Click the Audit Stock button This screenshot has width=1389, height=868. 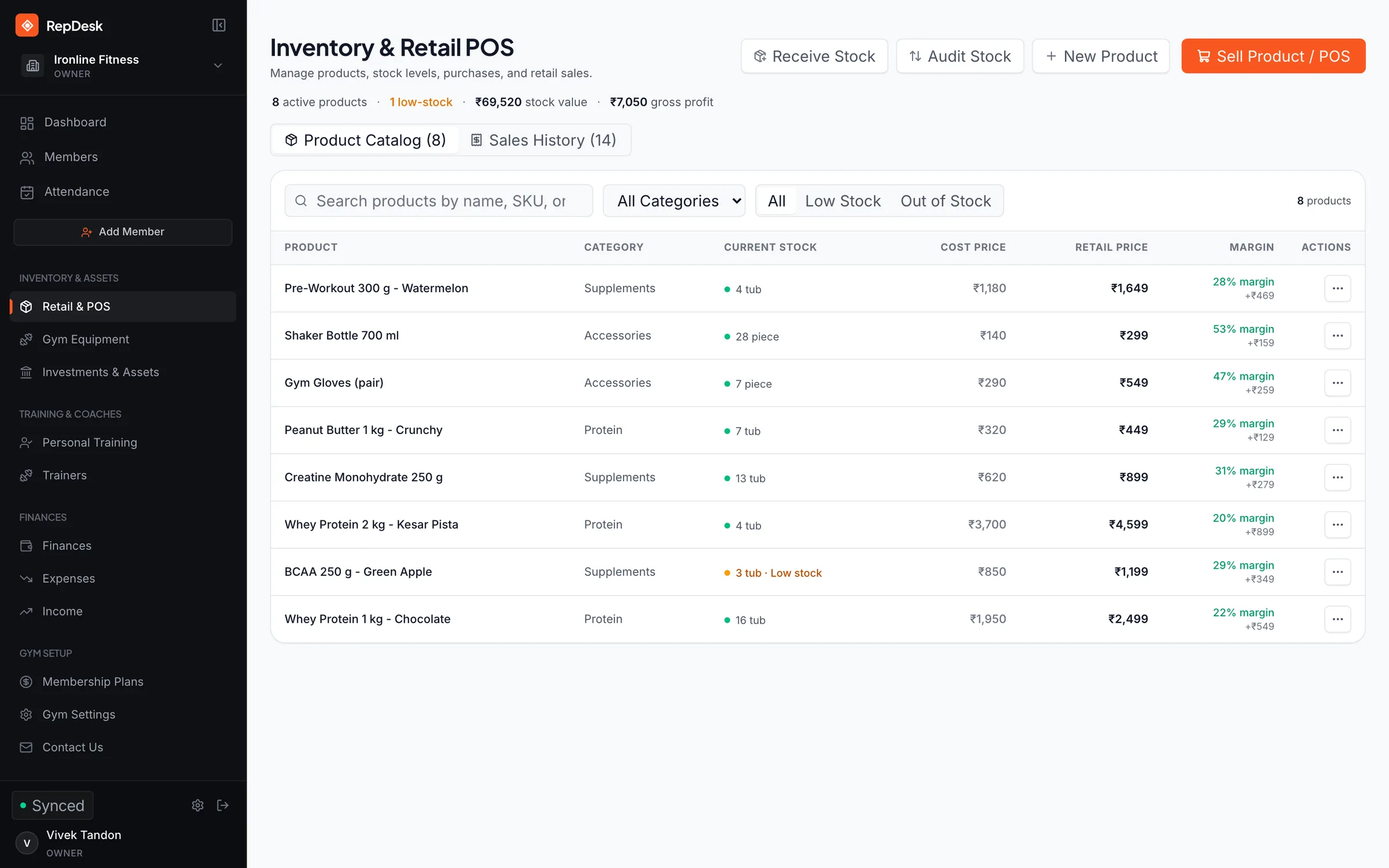point(960,56)
